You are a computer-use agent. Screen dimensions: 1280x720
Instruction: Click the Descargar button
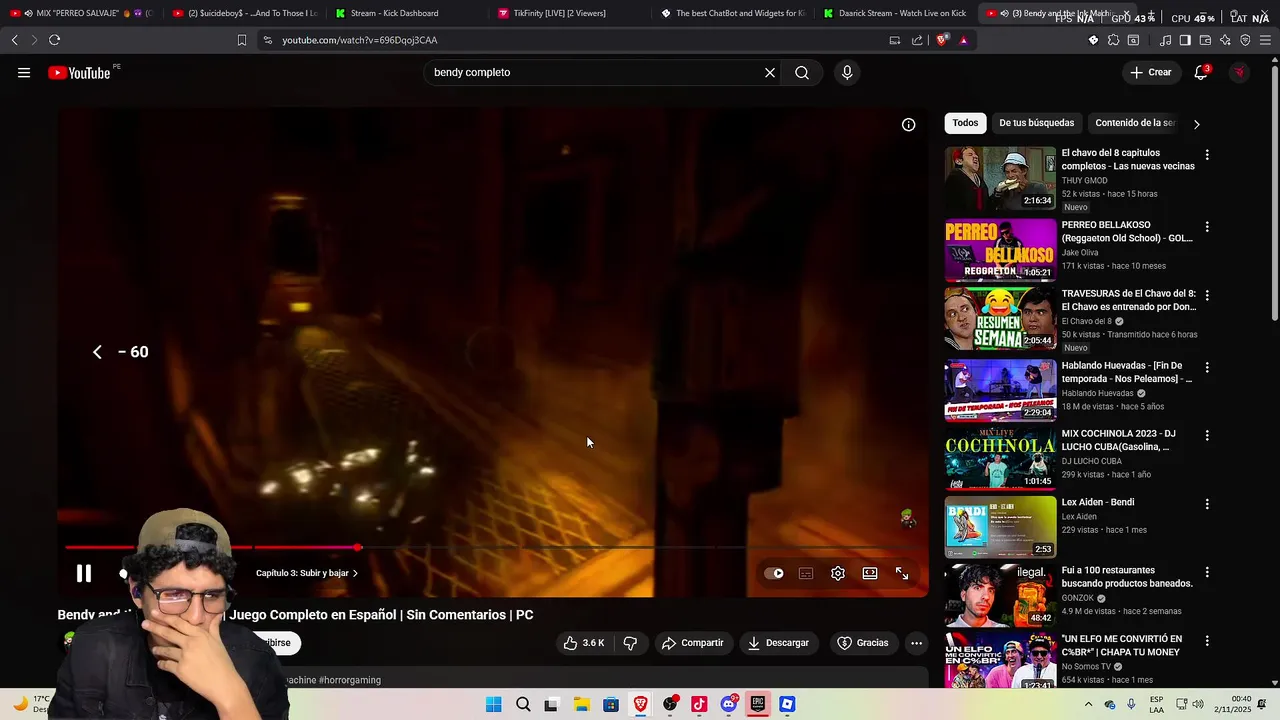(x=778, y=643)
